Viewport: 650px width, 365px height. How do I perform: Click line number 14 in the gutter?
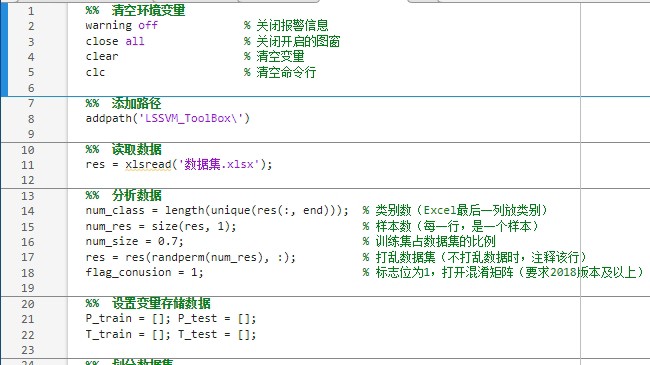click(x=27, y=211)
